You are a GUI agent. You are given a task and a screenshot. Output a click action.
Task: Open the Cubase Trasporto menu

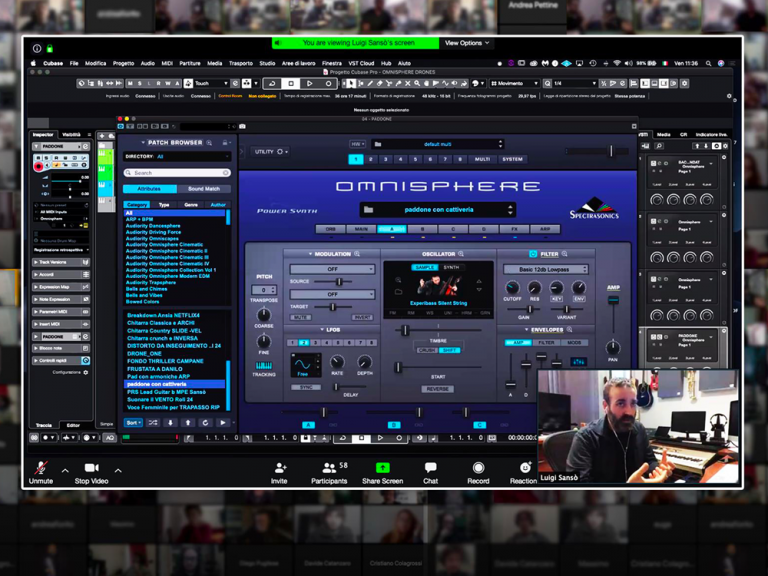tap(240, 63)
